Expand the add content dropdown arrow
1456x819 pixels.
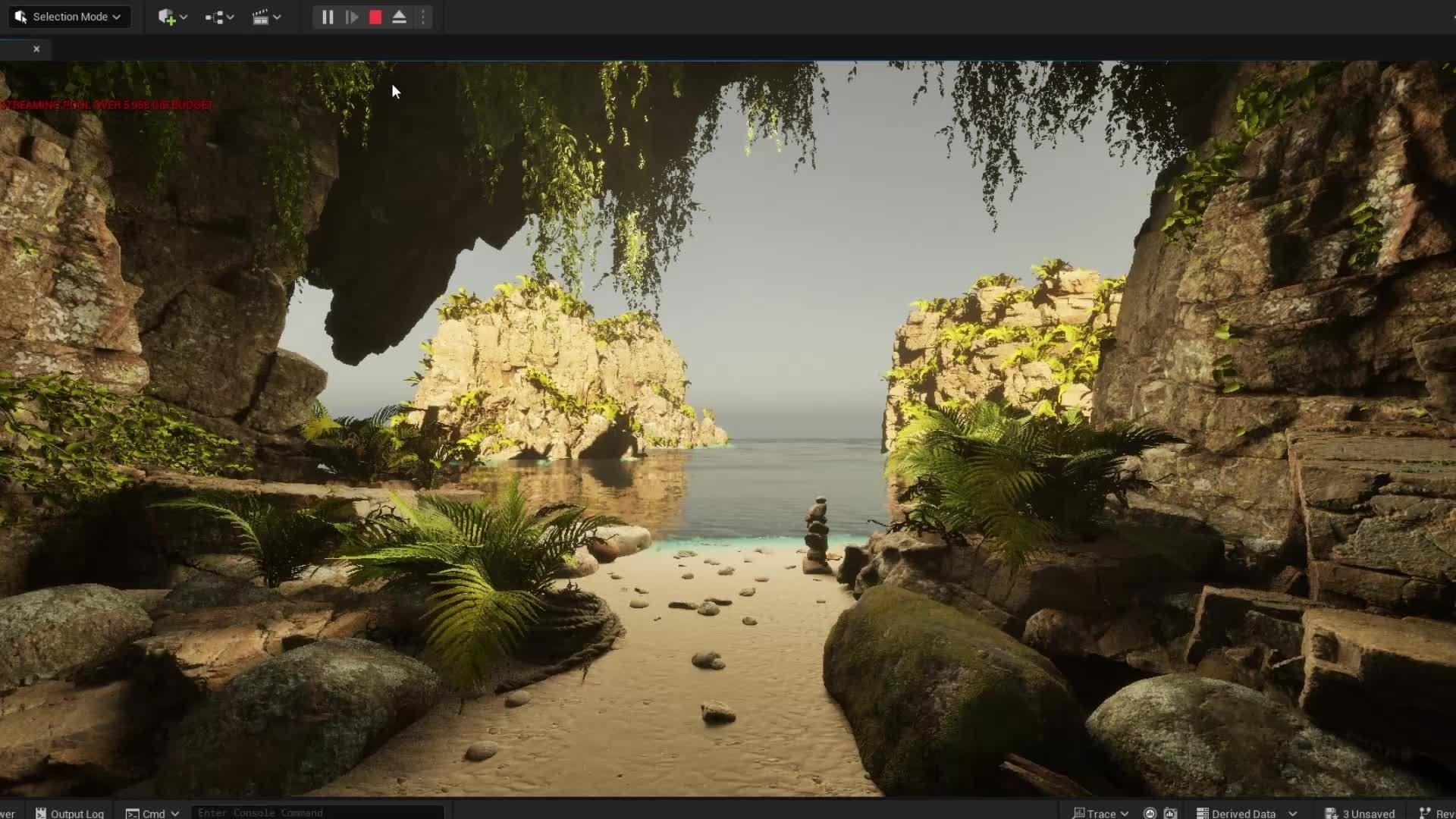click(184, 17)
